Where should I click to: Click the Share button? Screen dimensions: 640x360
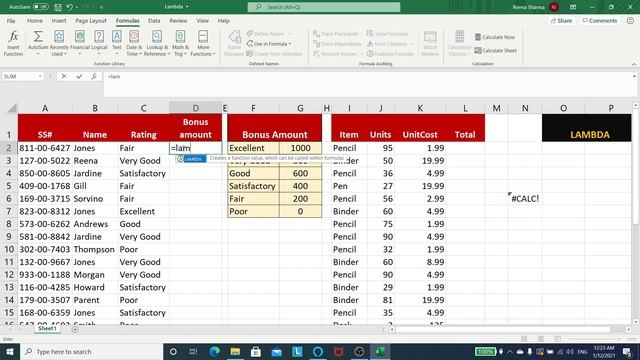[x=561, y=20]
